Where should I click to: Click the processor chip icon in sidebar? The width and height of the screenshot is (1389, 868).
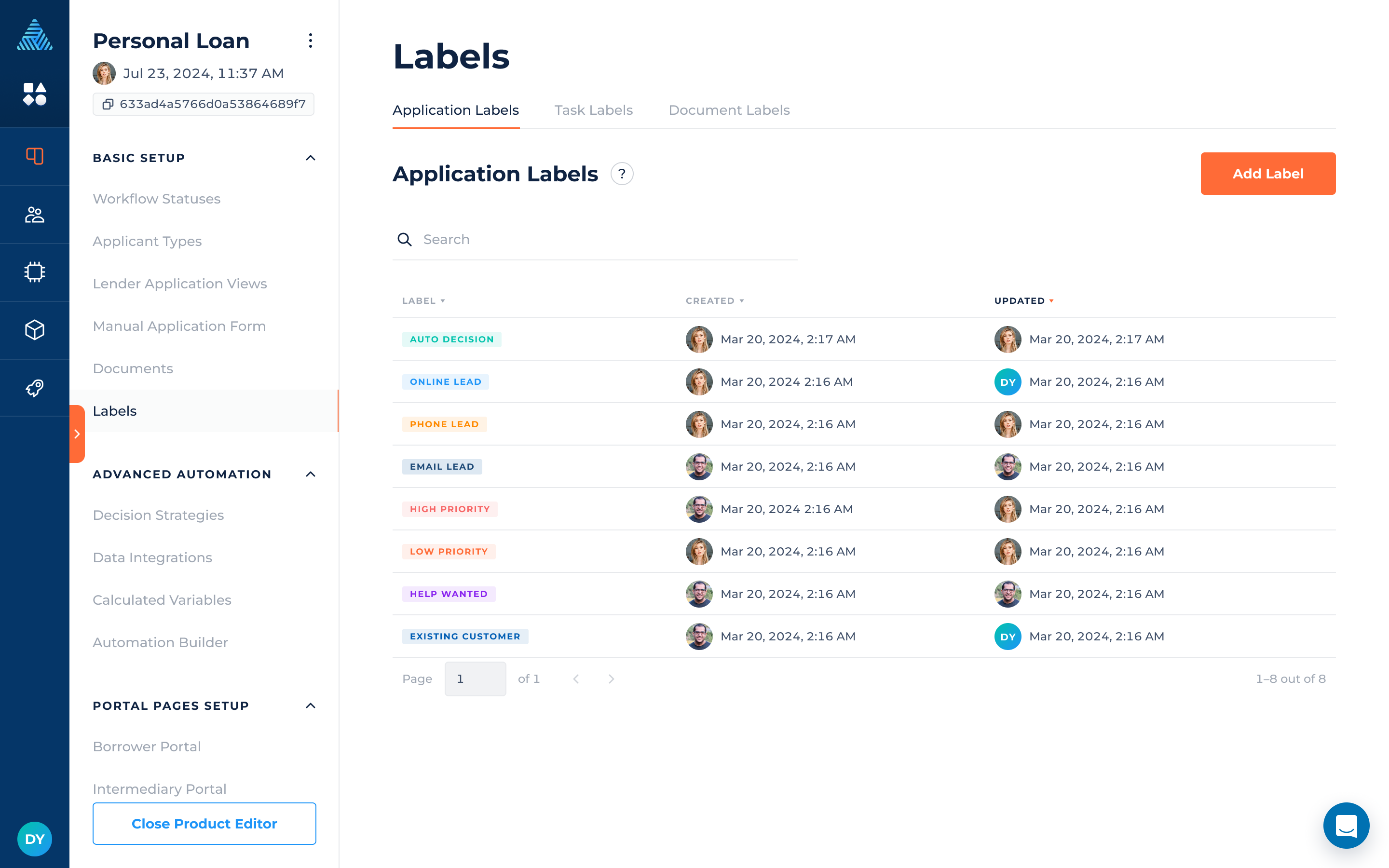point(34,272)
